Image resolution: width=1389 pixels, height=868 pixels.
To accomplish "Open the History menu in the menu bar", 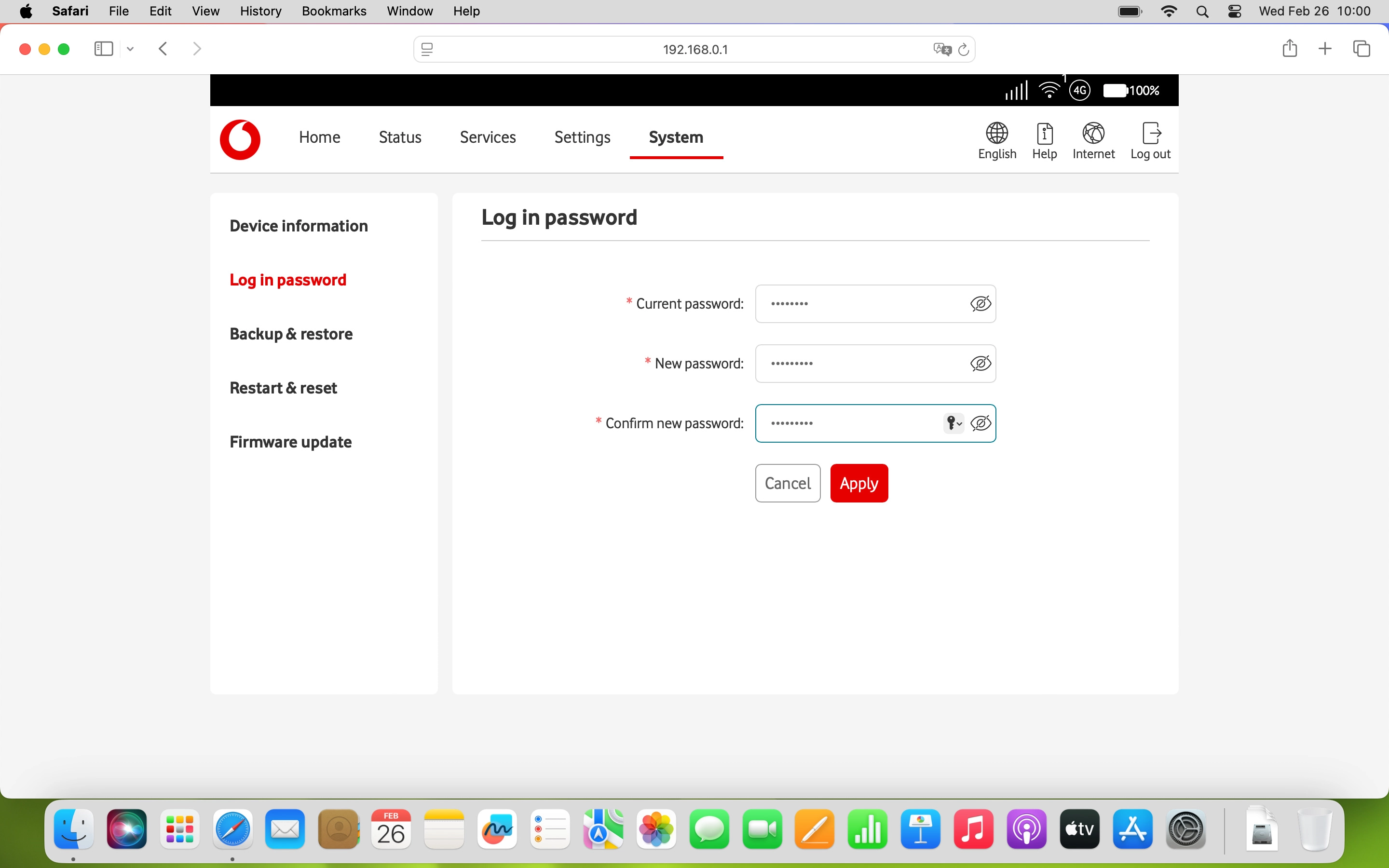I will 260,11.
